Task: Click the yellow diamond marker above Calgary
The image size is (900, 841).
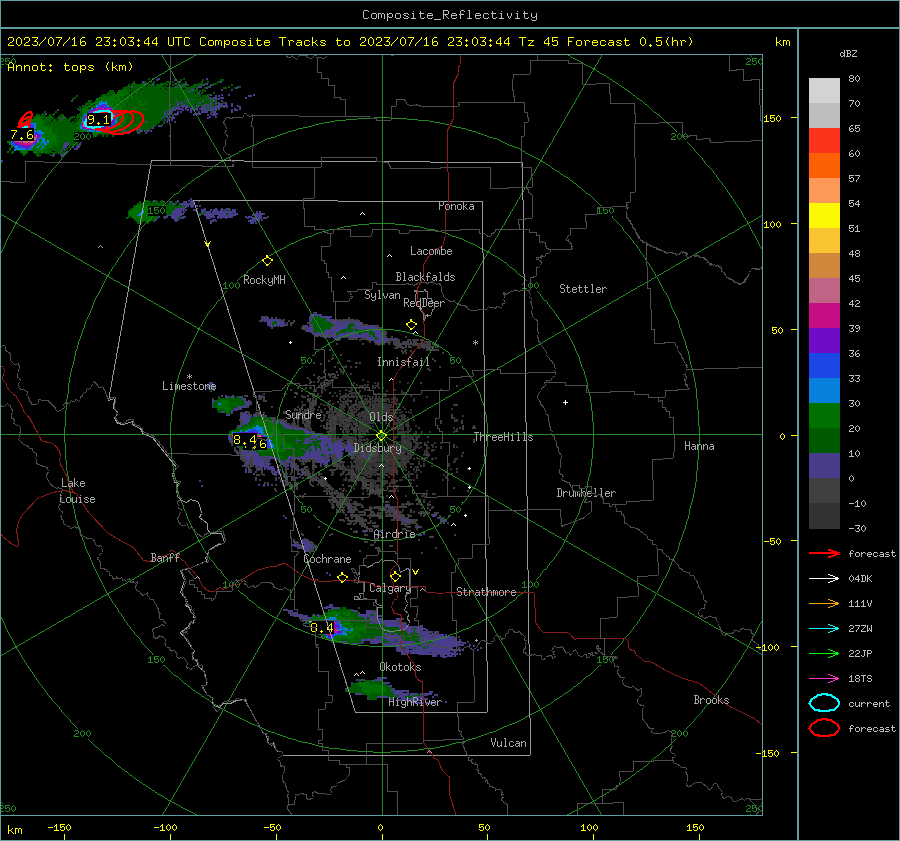Action: (395, 576)
